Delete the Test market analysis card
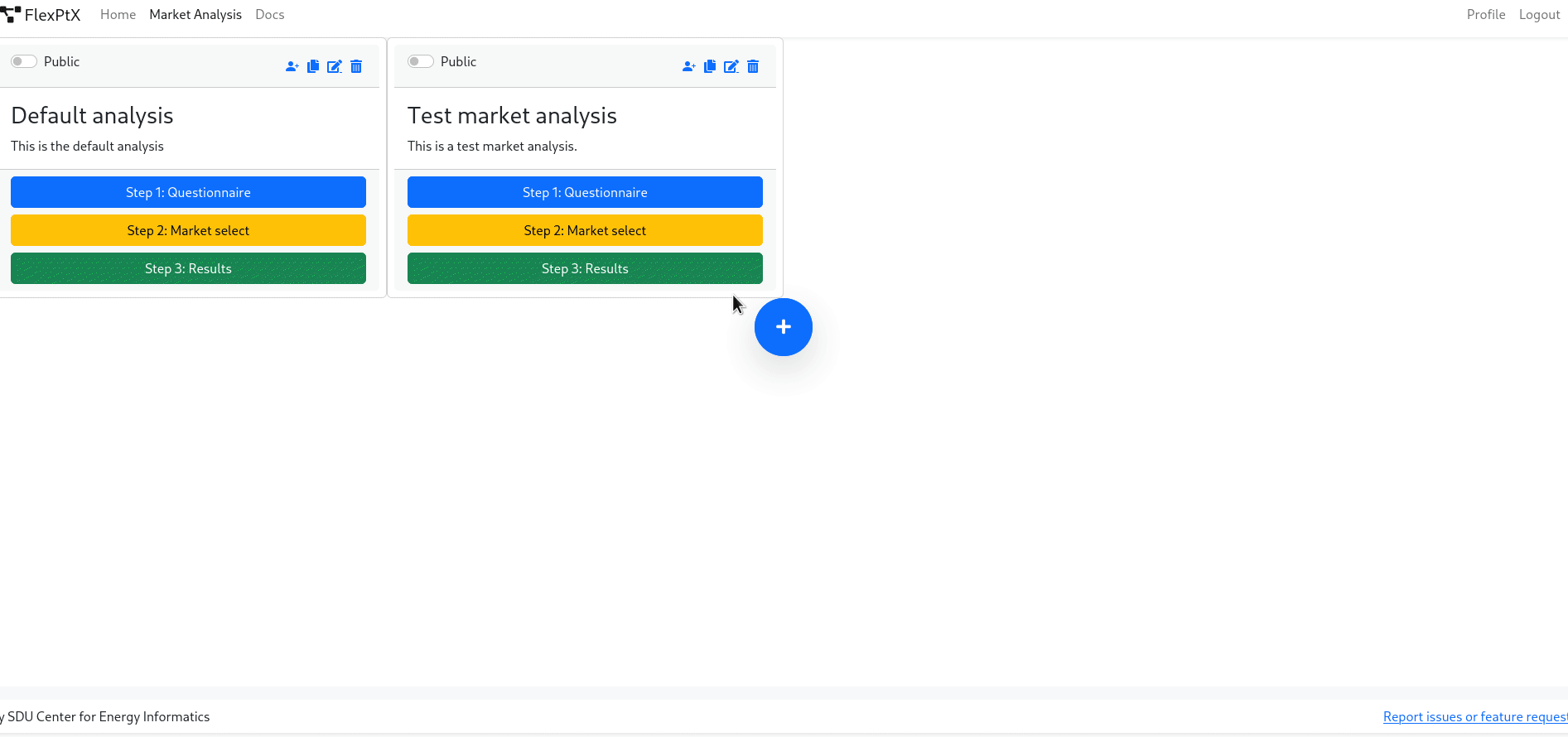The width and height of the screenshot is (1568, 737). 753,66
